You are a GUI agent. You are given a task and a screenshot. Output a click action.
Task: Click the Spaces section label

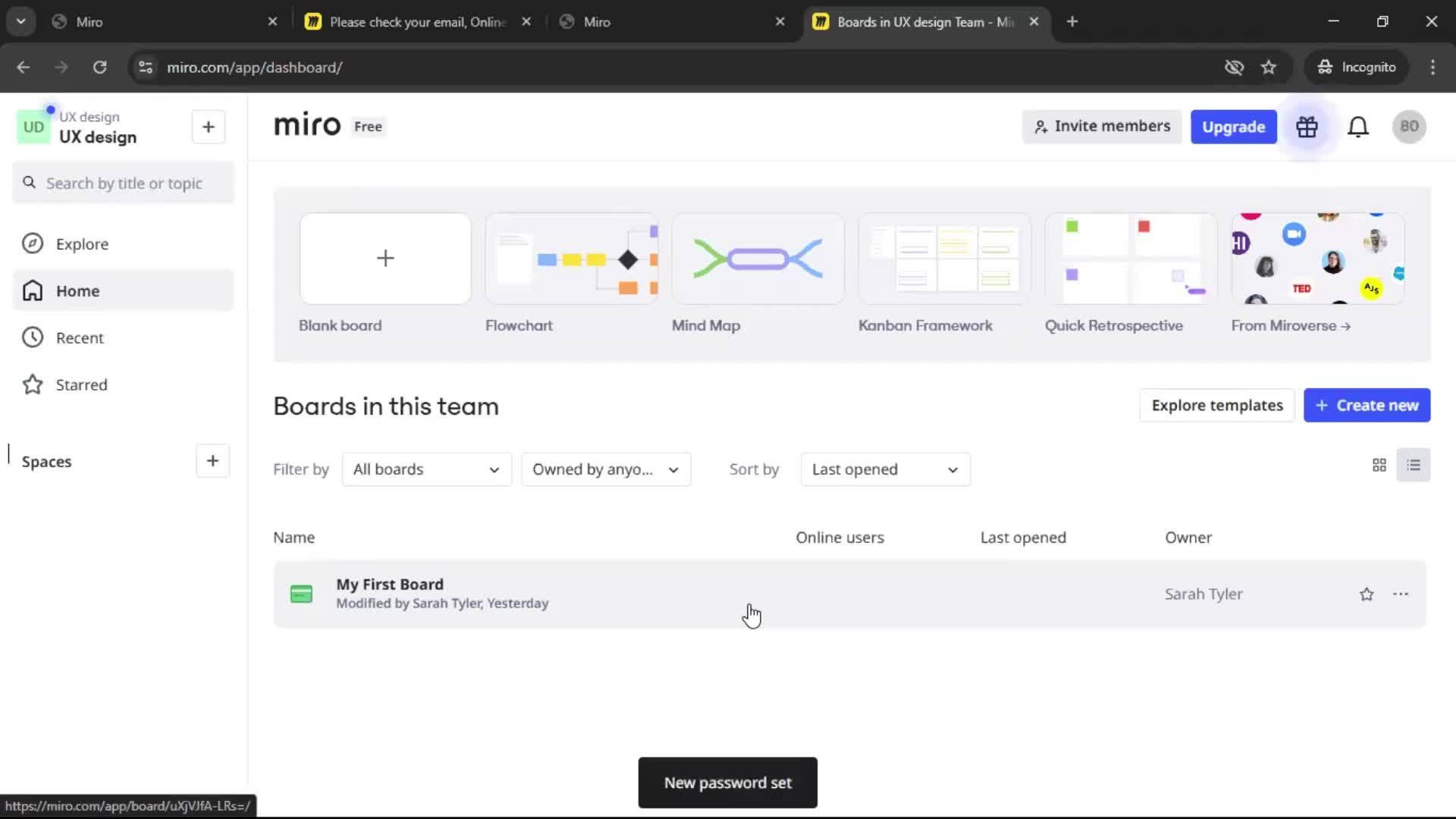click(x=46, y=462)
